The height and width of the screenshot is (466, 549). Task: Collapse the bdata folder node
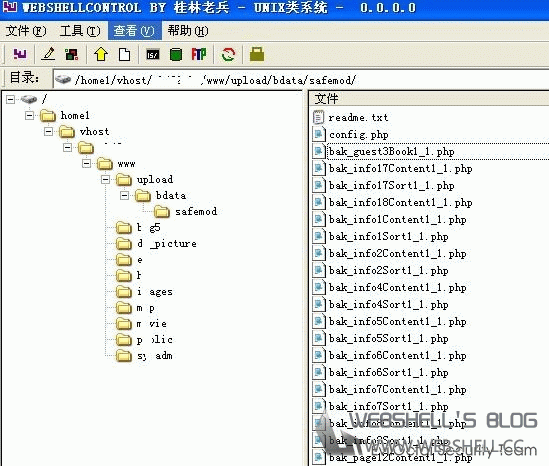124,195
